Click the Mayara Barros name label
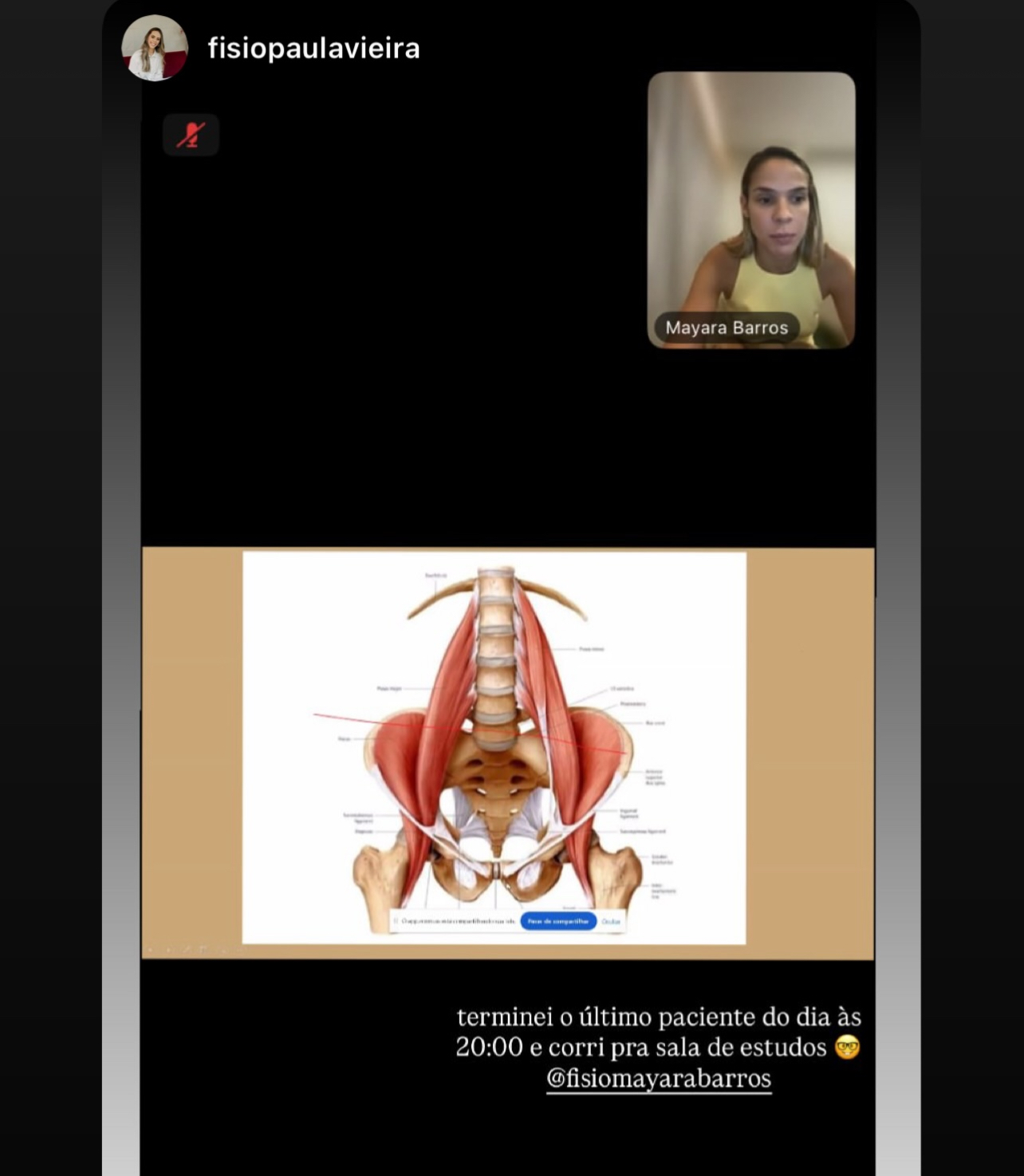 click(727, 328)
